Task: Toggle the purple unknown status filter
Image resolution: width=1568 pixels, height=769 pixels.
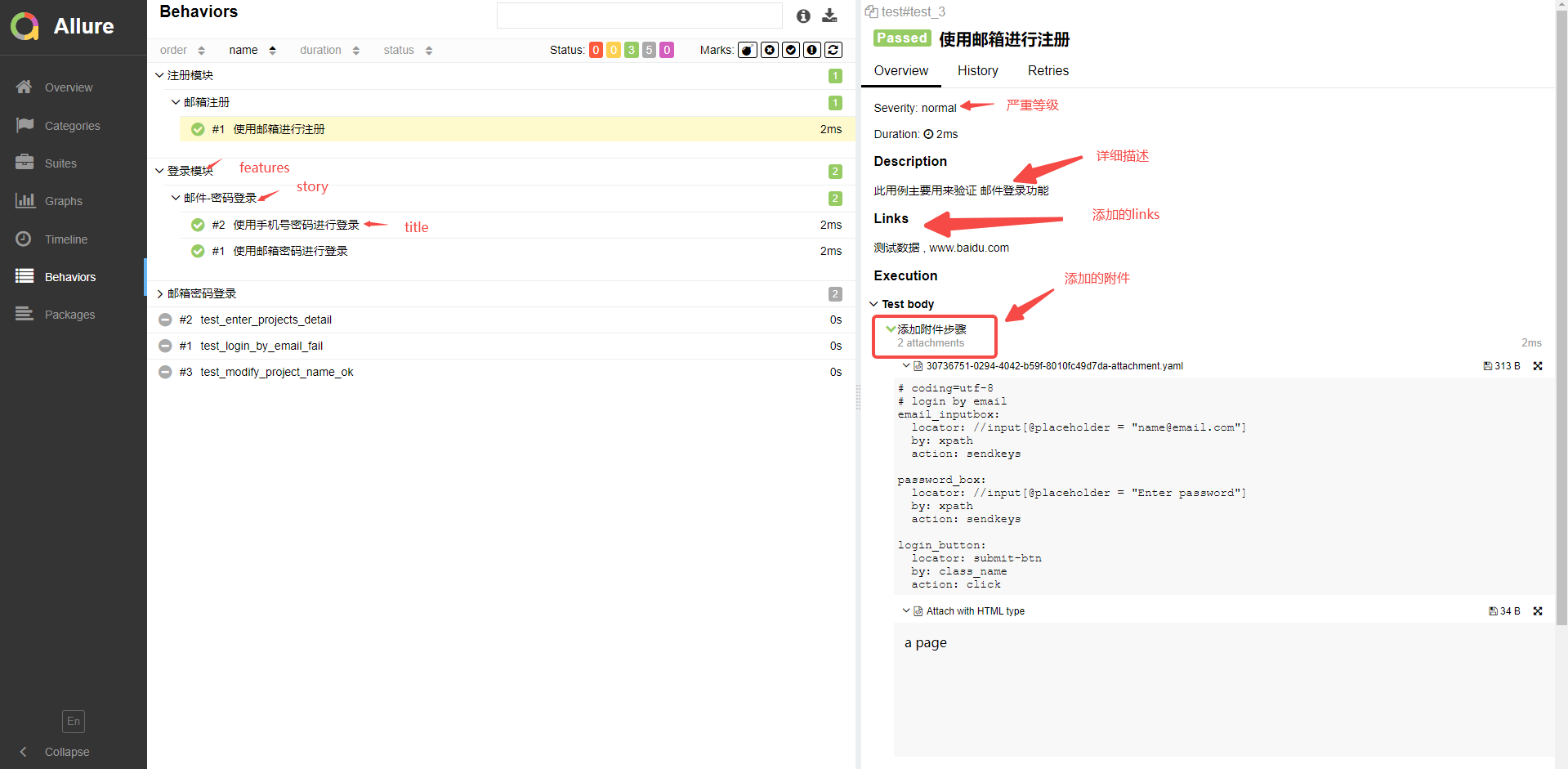Action: click(x=667, y=50)
